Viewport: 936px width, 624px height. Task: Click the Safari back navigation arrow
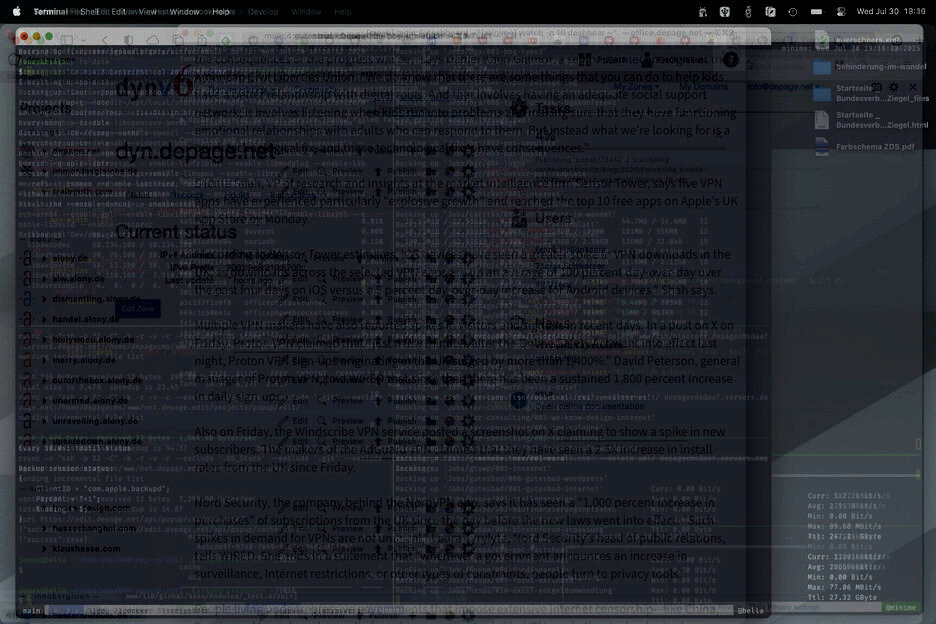coord(105,40)
